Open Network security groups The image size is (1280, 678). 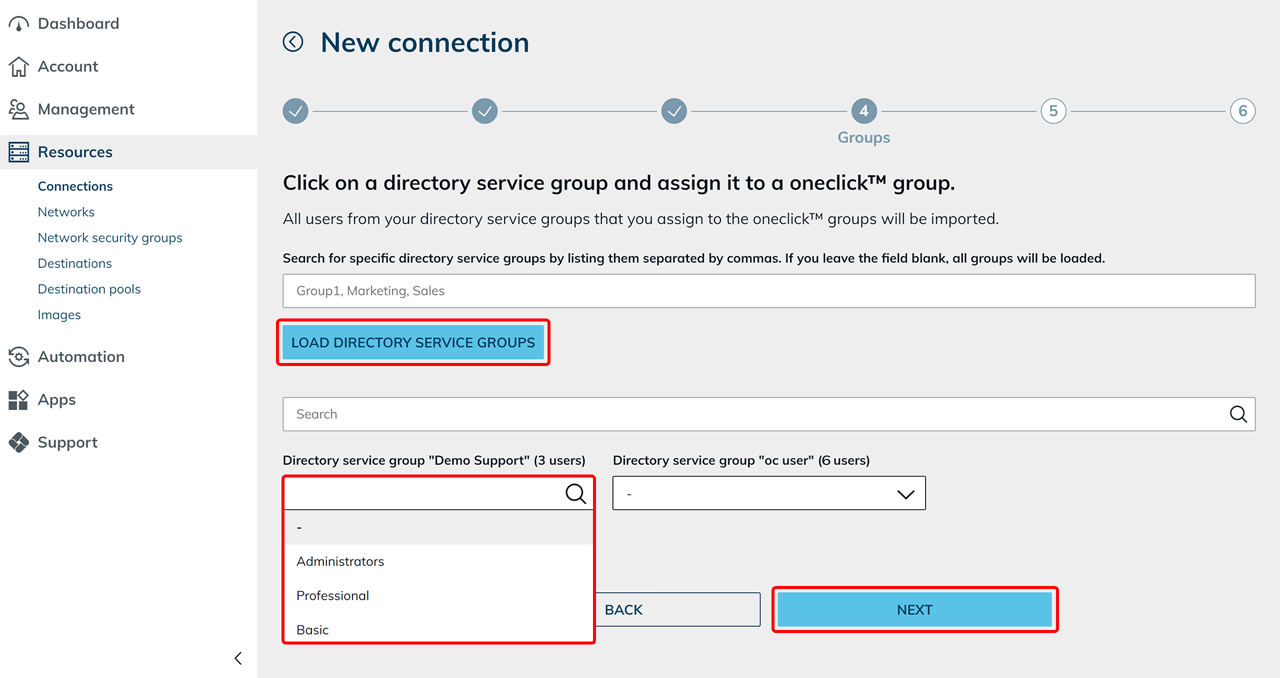pos(110,238)
